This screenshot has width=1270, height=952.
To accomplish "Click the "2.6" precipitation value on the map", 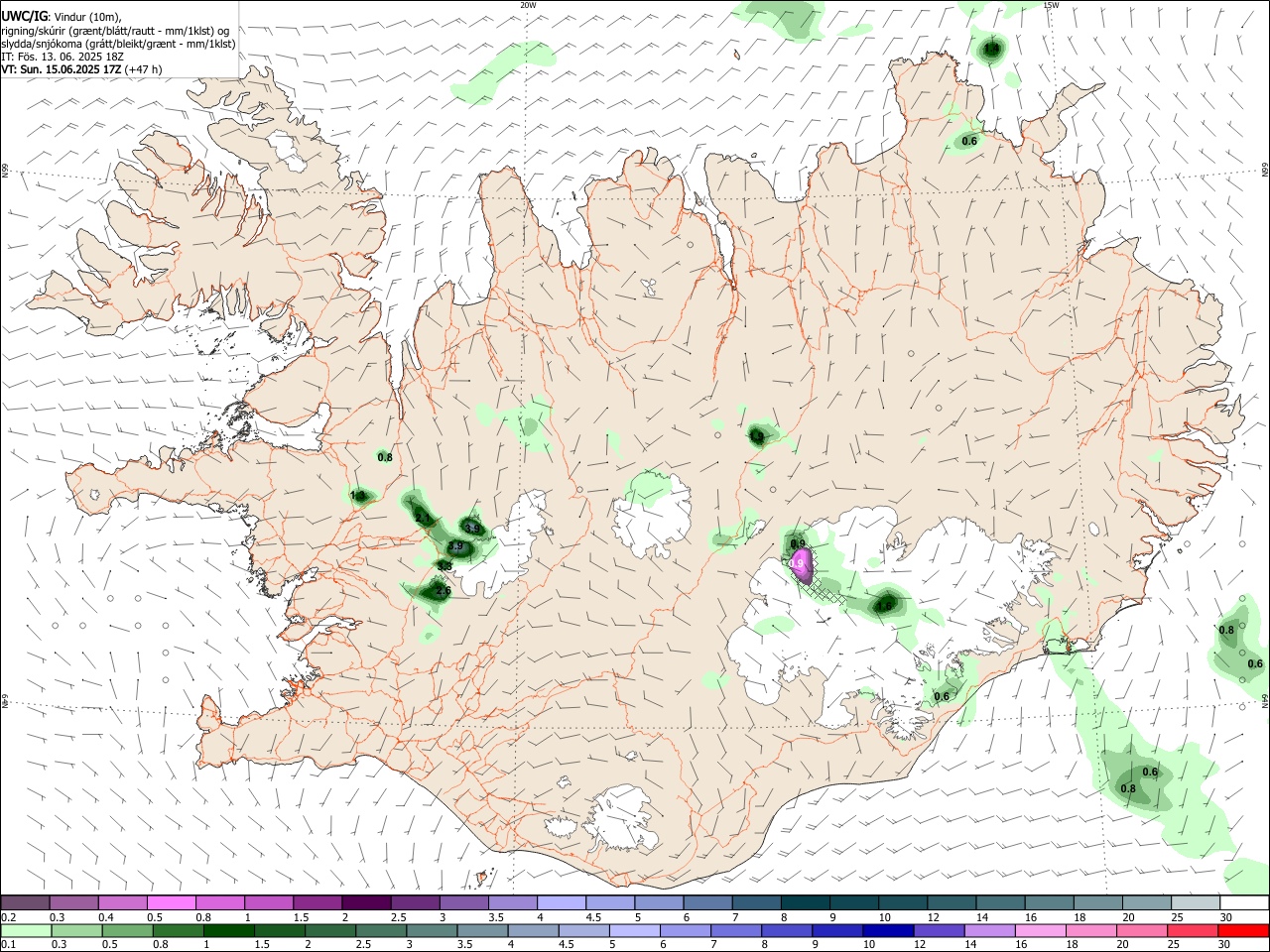I will click(443, 591).
